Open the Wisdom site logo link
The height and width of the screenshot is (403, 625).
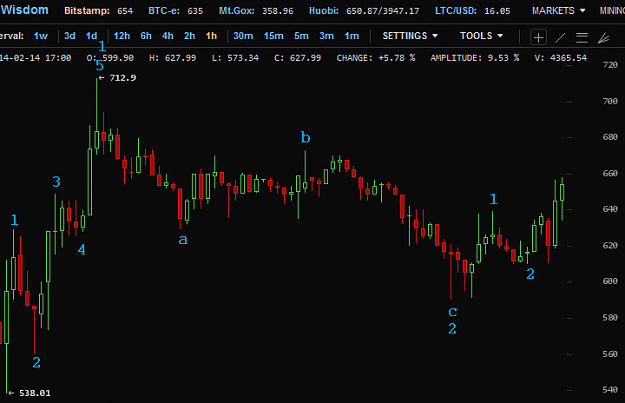[24, 10]
